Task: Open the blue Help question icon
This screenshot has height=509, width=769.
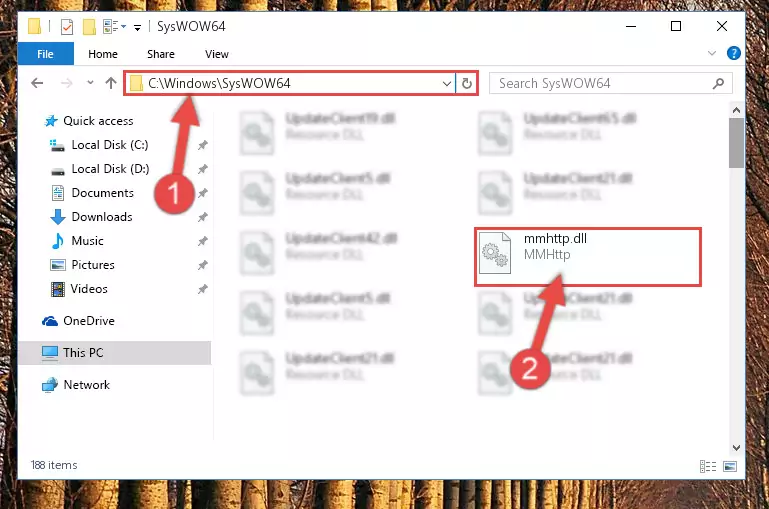Action: (734, 53)
